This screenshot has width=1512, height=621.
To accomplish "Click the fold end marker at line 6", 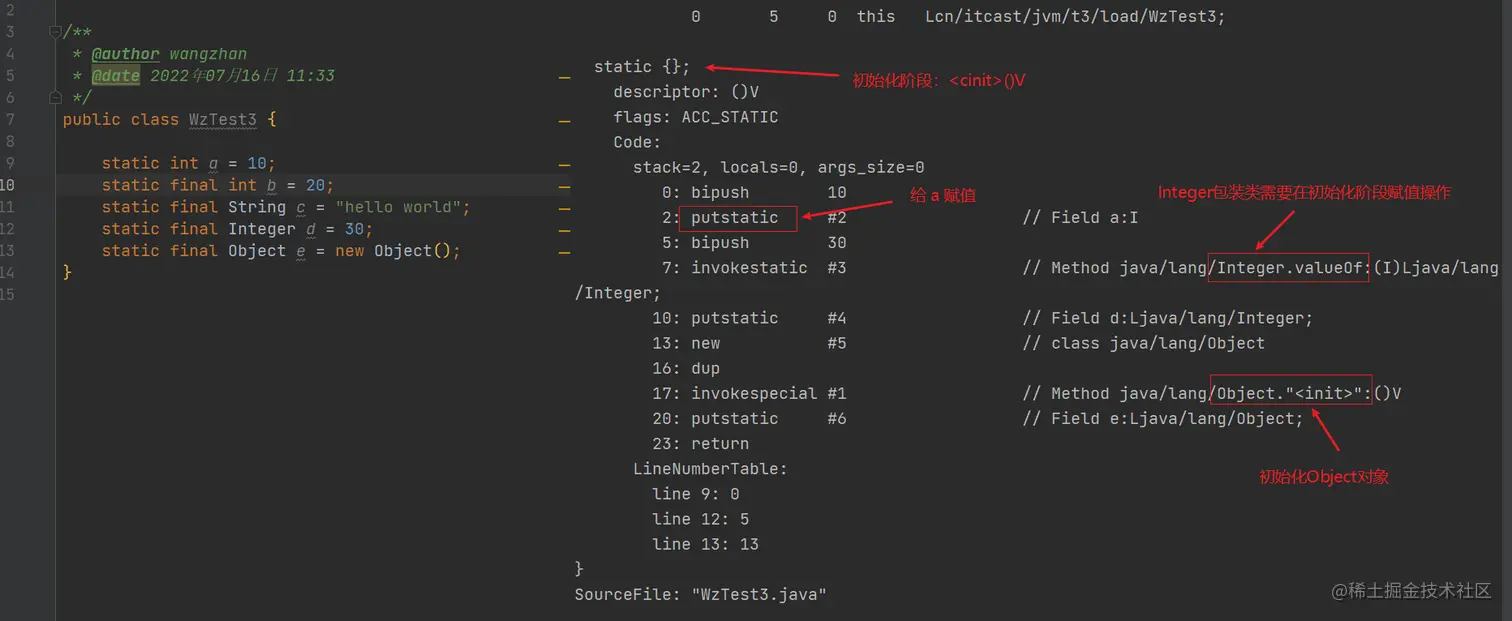I will pyautogui.click(x=55, y=98).
